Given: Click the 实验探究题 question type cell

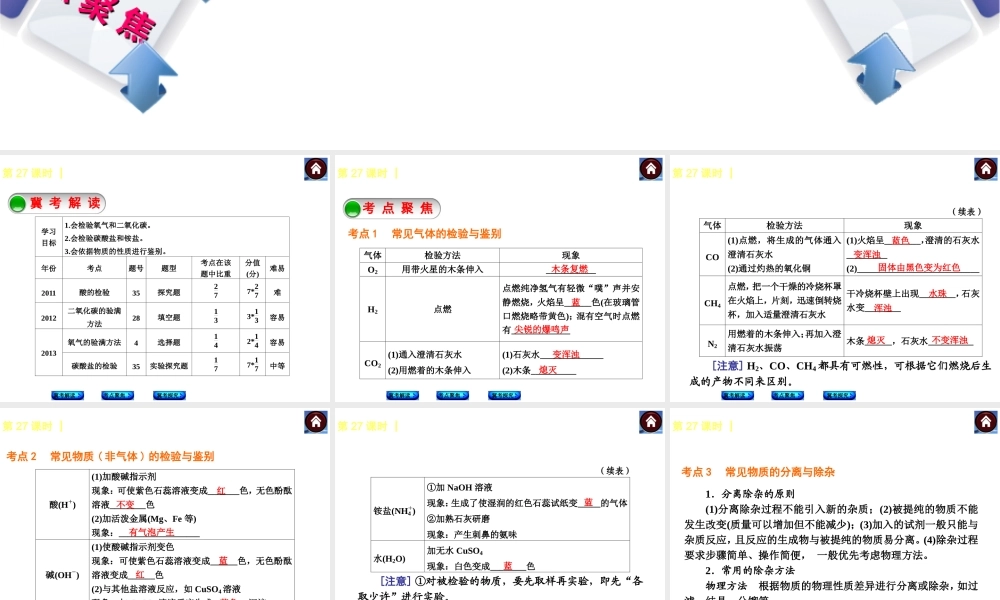Looking at the screenshot, I should pyautogui.click(x=169, y=366).
